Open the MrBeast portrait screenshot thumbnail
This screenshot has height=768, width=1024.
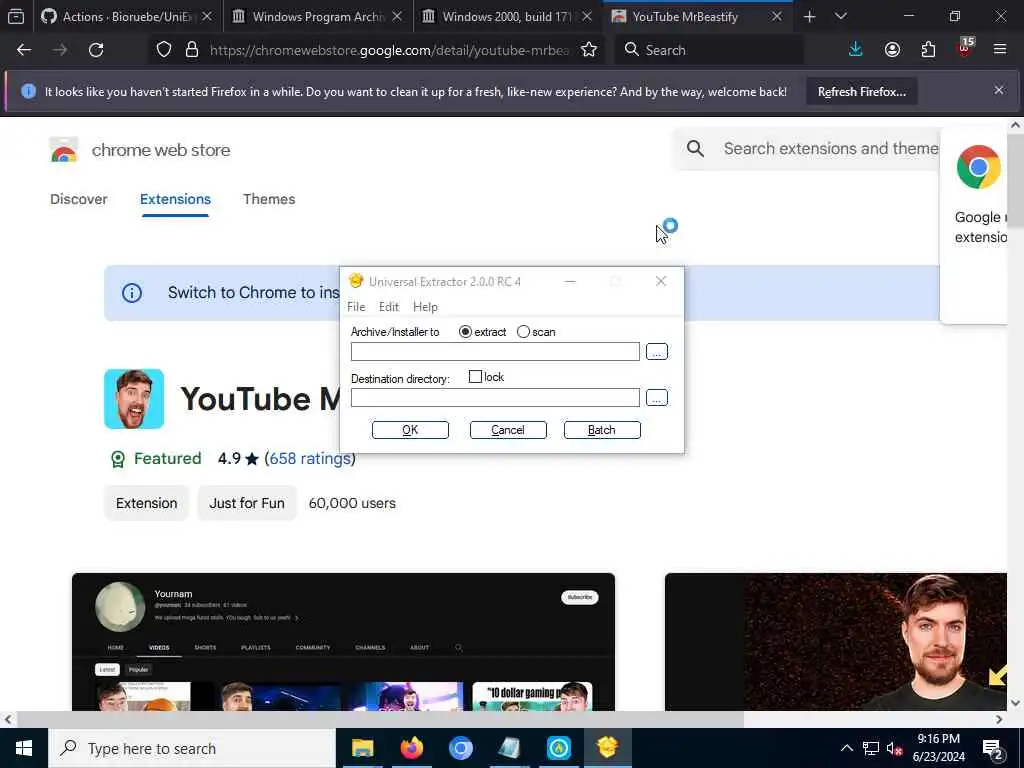835,641
